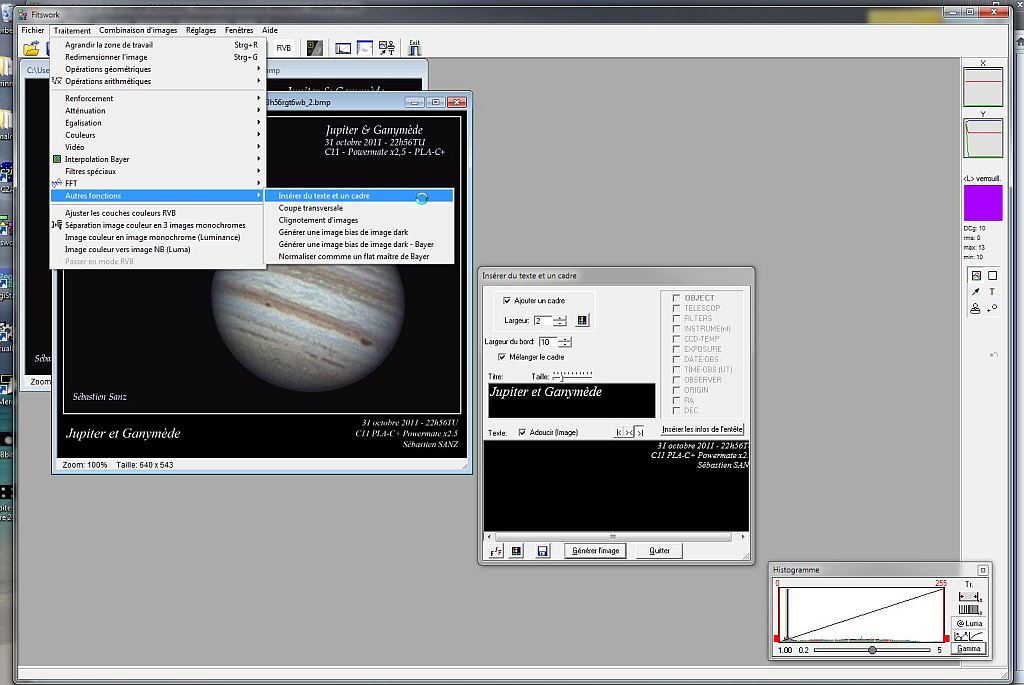Open the Combinaison d'images menu
The width and height of the screenshot is (1024, 685).
(138, 31)
